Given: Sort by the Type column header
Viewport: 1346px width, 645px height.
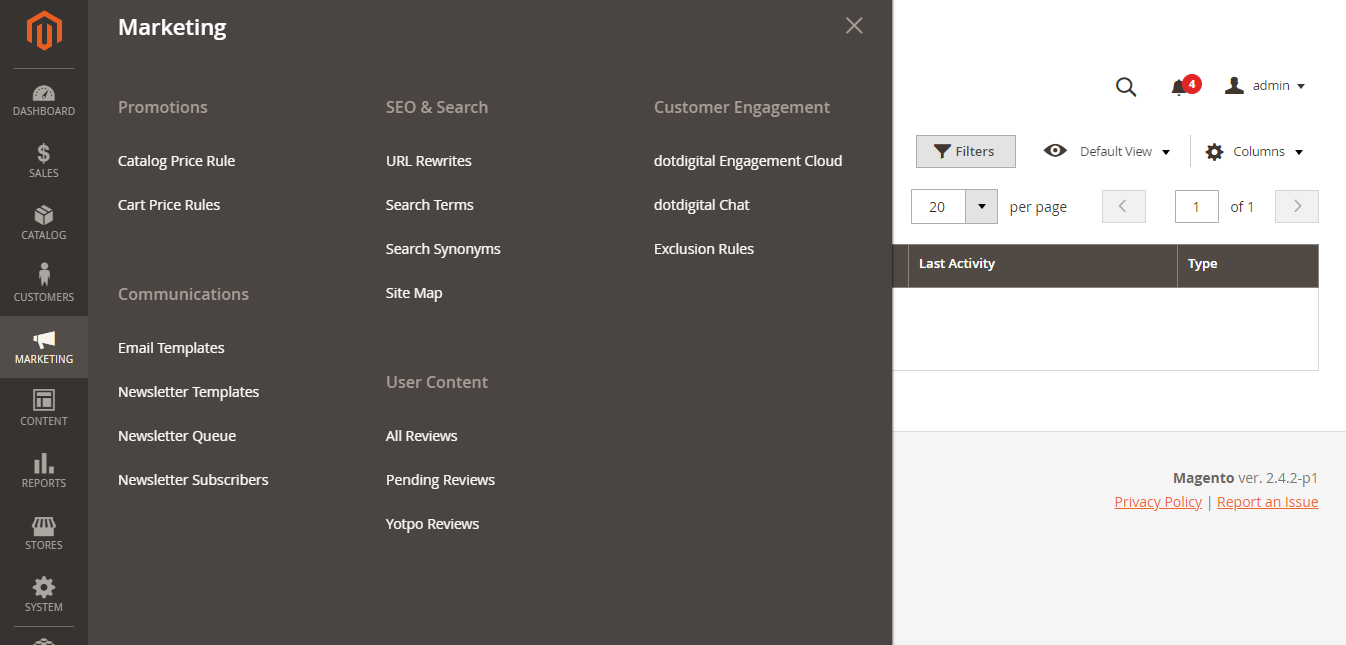Looking at the screenshot, I should [x=1248, y=265].
